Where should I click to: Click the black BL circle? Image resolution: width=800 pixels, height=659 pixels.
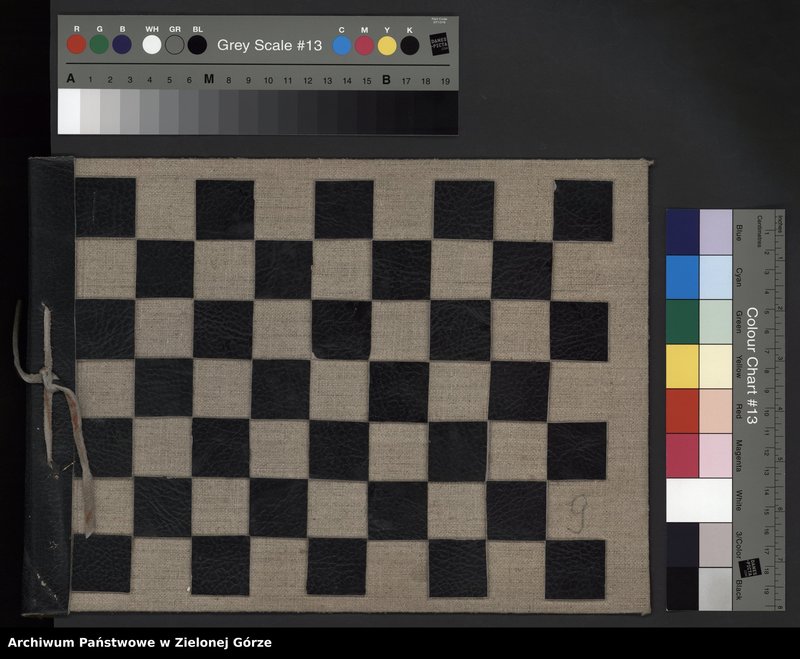click(197, 45)
